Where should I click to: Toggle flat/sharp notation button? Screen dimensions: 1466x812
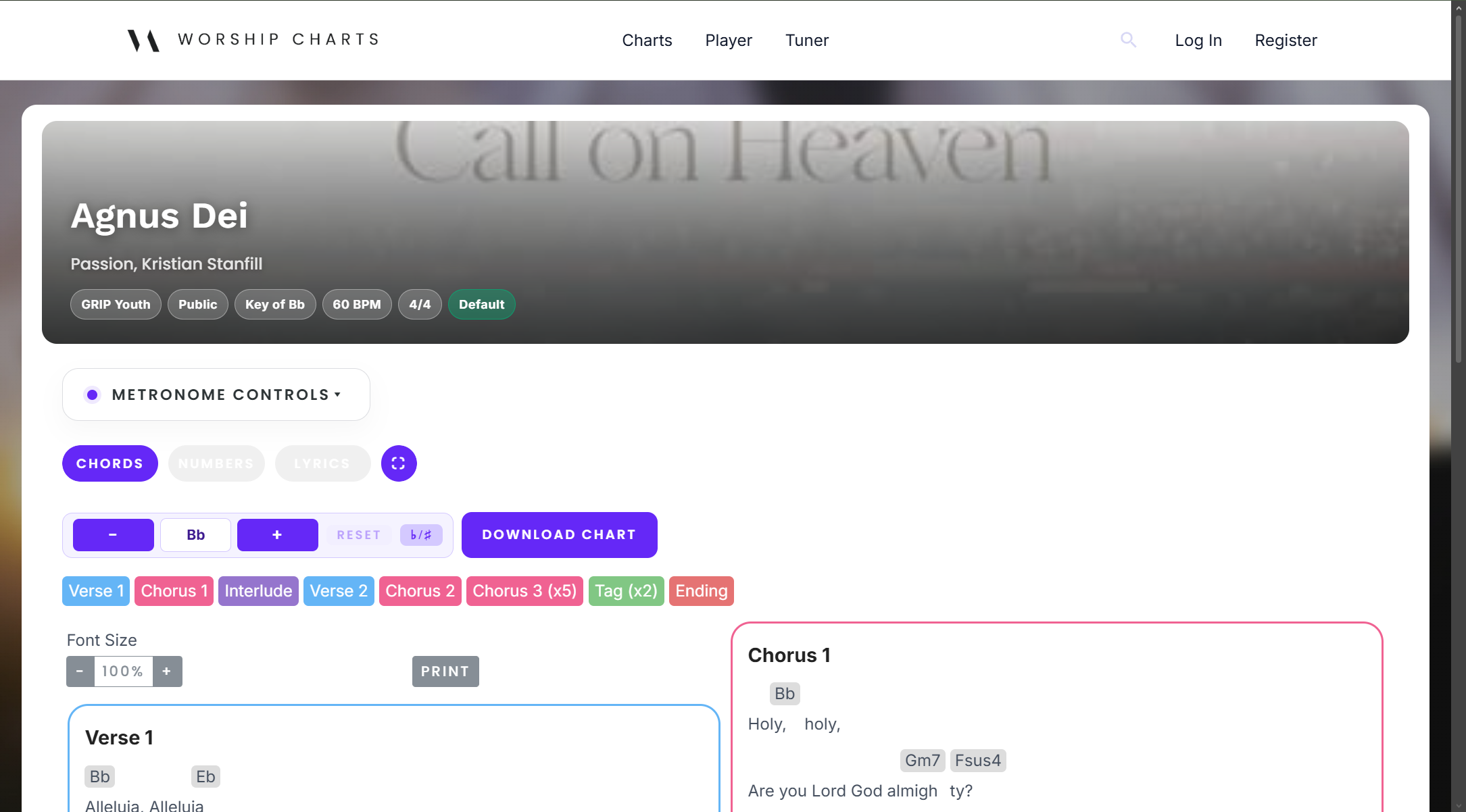pyautogui.click(x=421, y=535)
